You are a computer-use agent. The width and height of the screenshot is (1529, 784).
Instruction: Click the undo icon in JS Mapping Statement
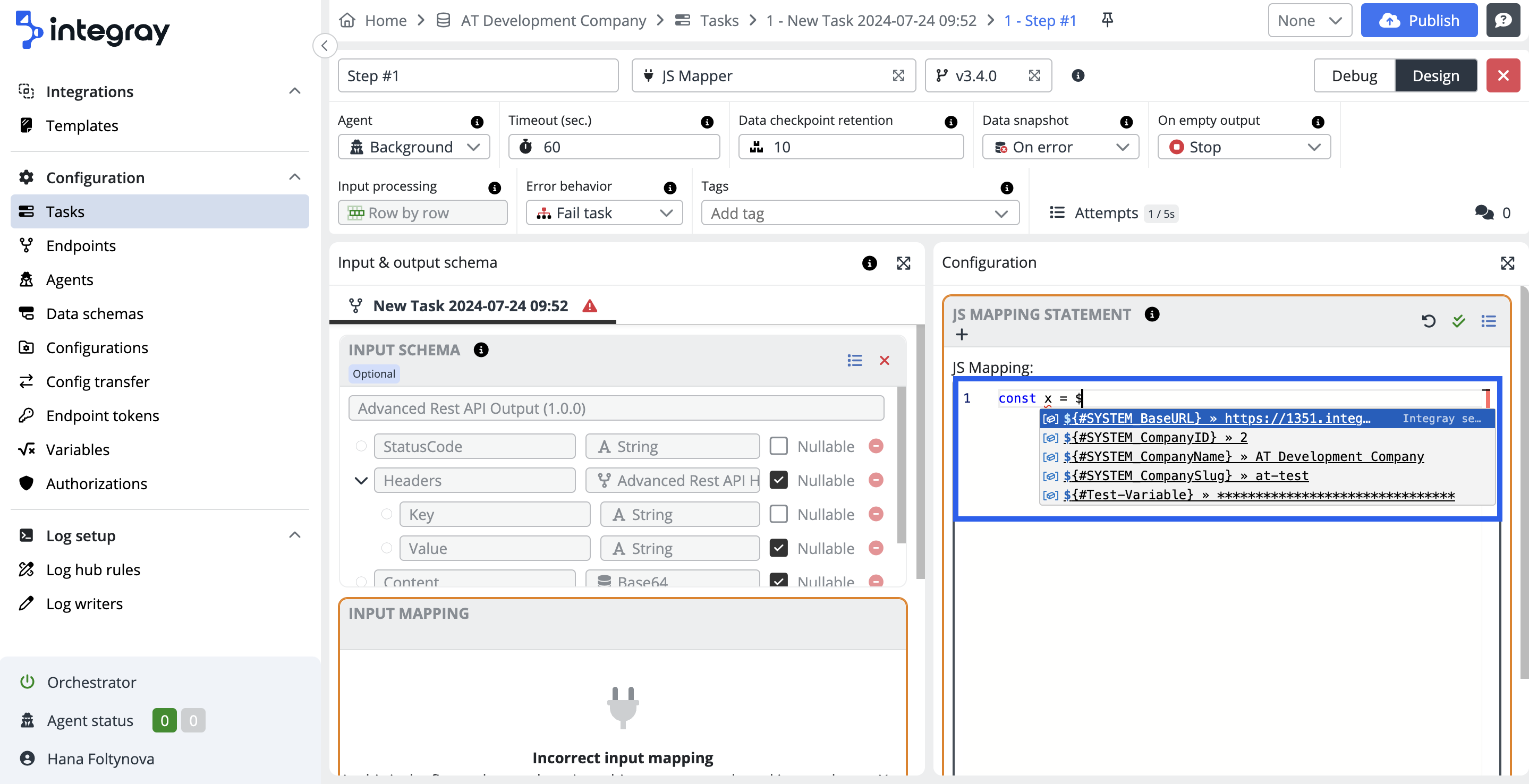tap(1429, 321)
